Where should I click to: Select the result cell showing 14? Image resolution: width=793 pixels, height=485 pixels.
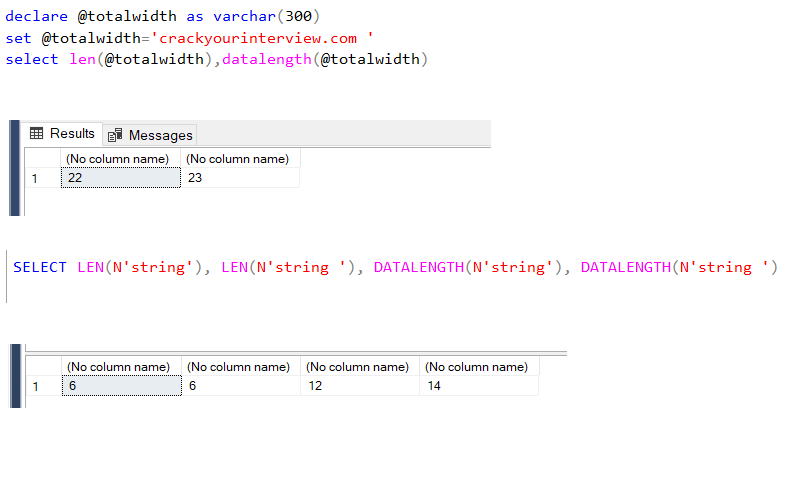point(478,386)
